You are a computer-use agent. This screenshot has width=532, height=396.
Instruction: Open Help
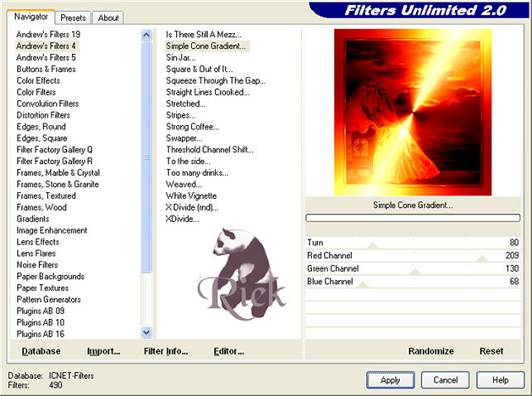pyautogui.click(x=500, y=380)
